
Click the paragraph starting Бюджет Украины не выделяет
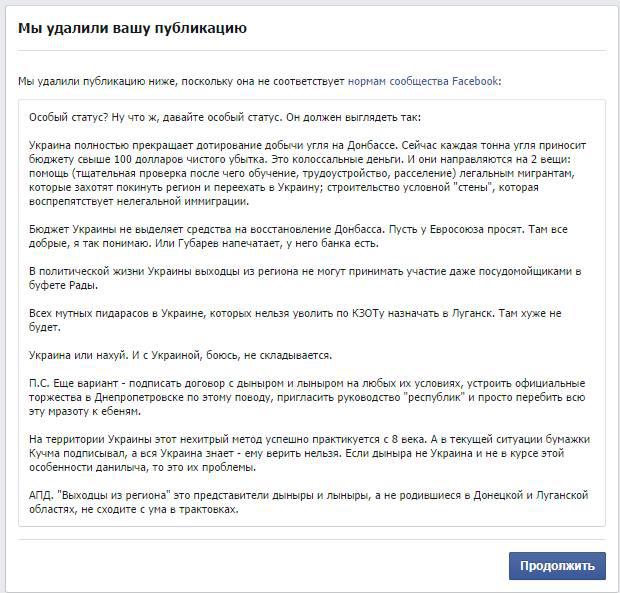298,236
